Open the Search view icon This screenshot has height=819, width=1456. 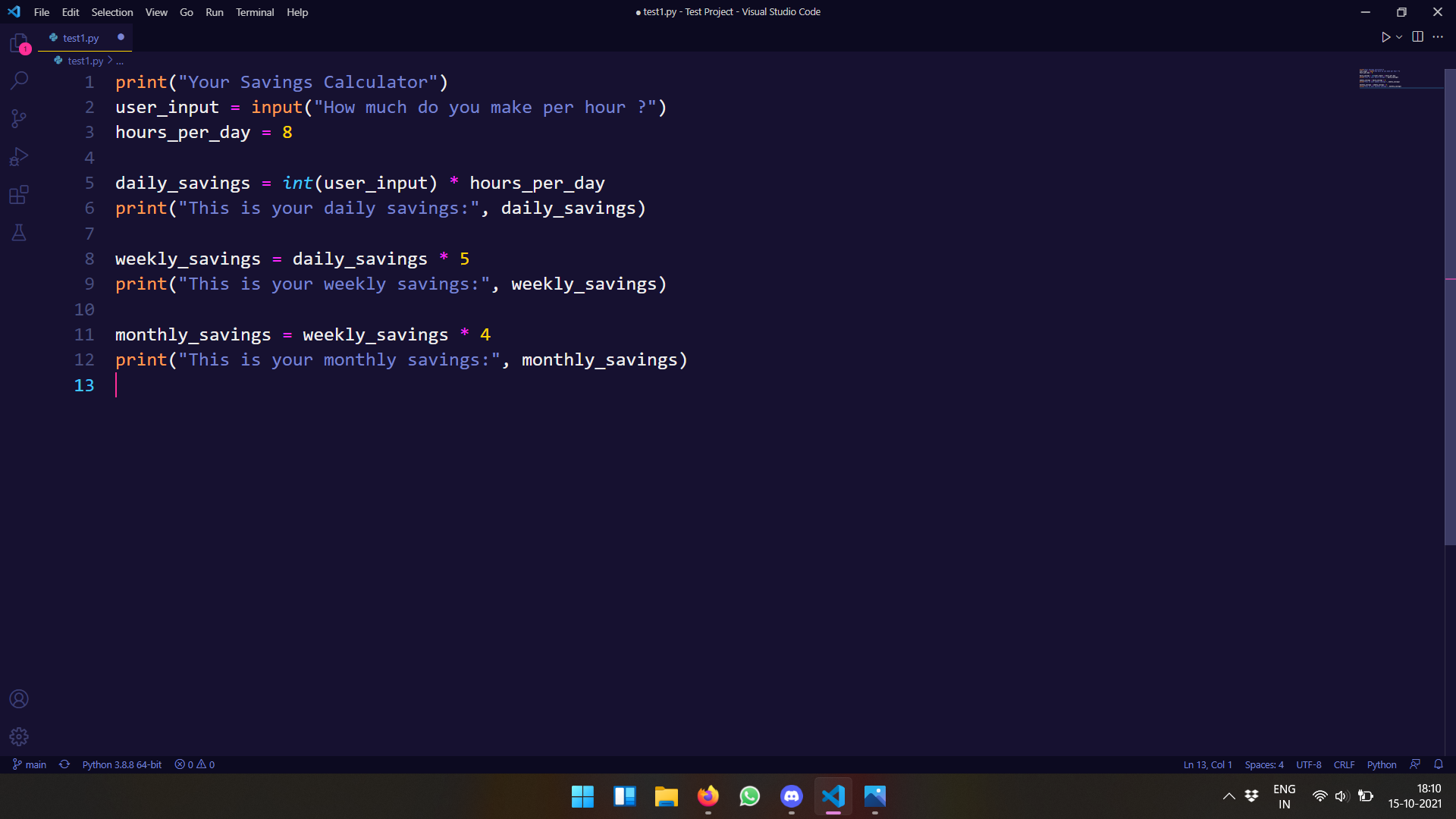19,80
